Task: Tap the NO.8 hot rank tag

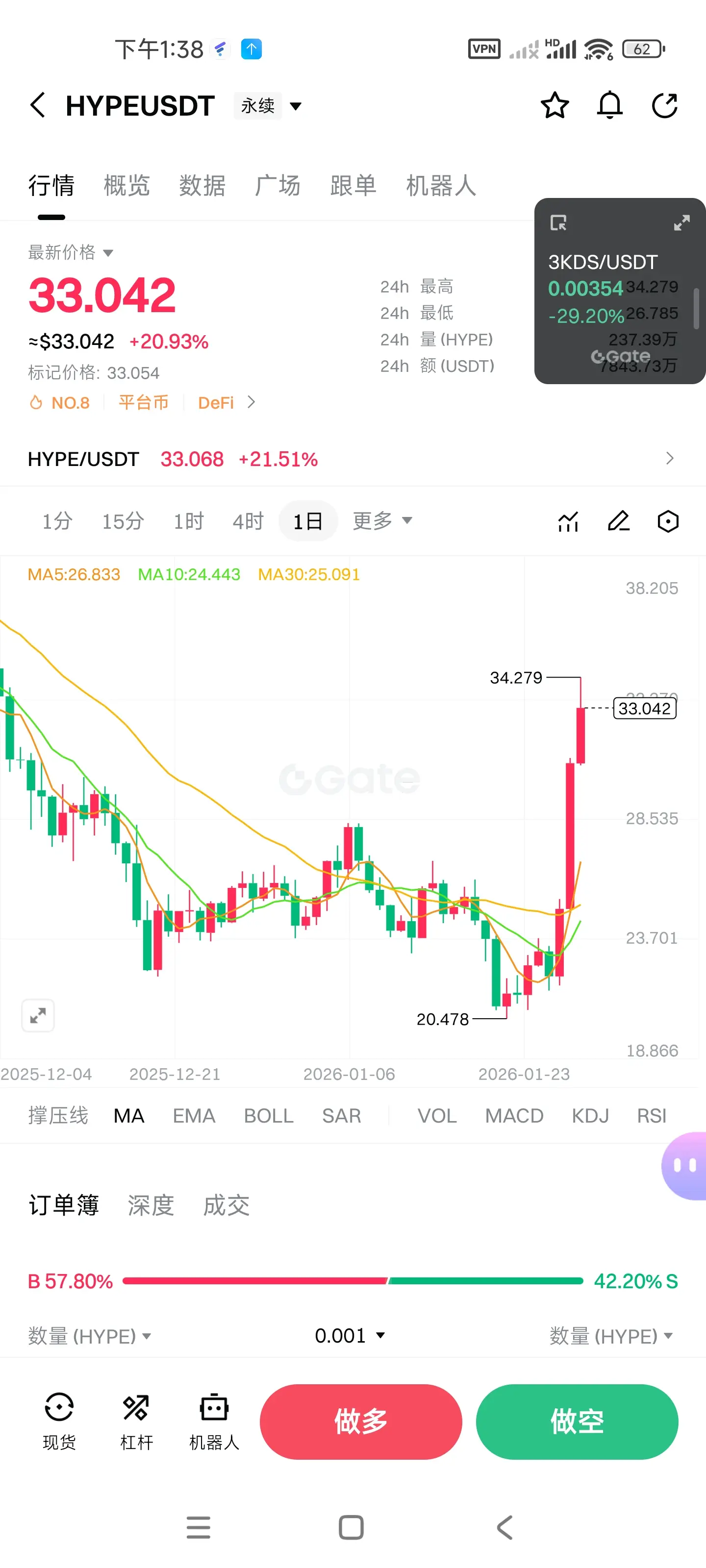Action: click(60, 402)
